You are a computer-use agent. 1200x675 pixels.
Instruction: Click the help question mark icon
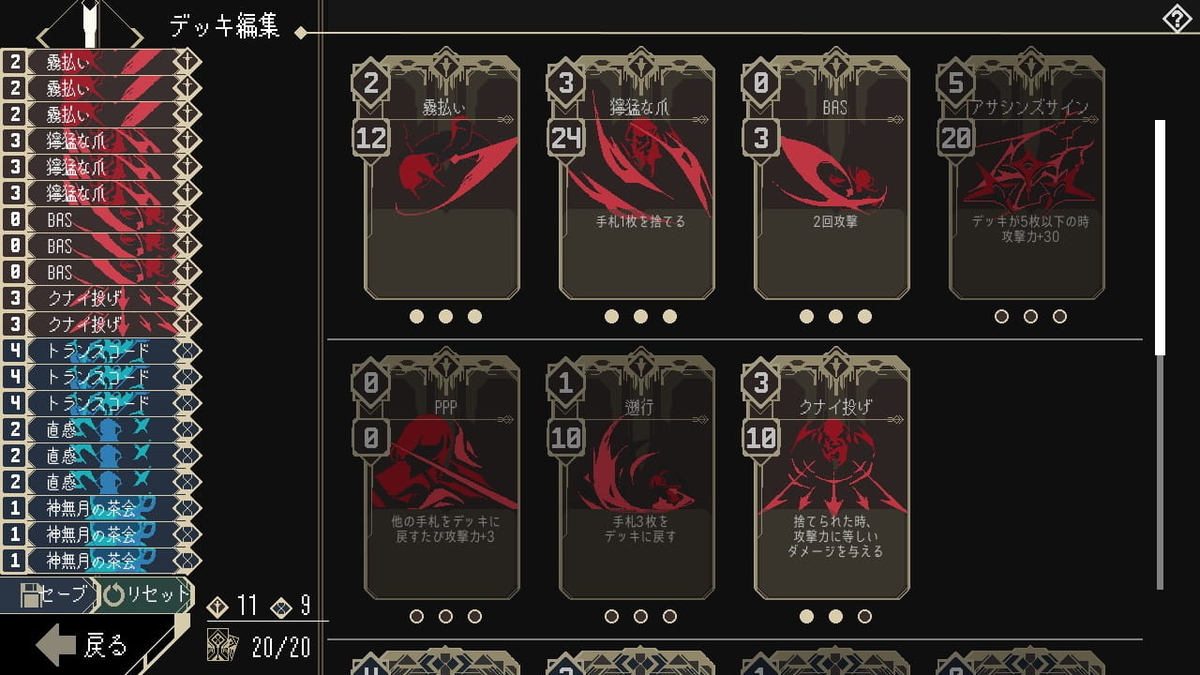click(x=1180, y=18)
